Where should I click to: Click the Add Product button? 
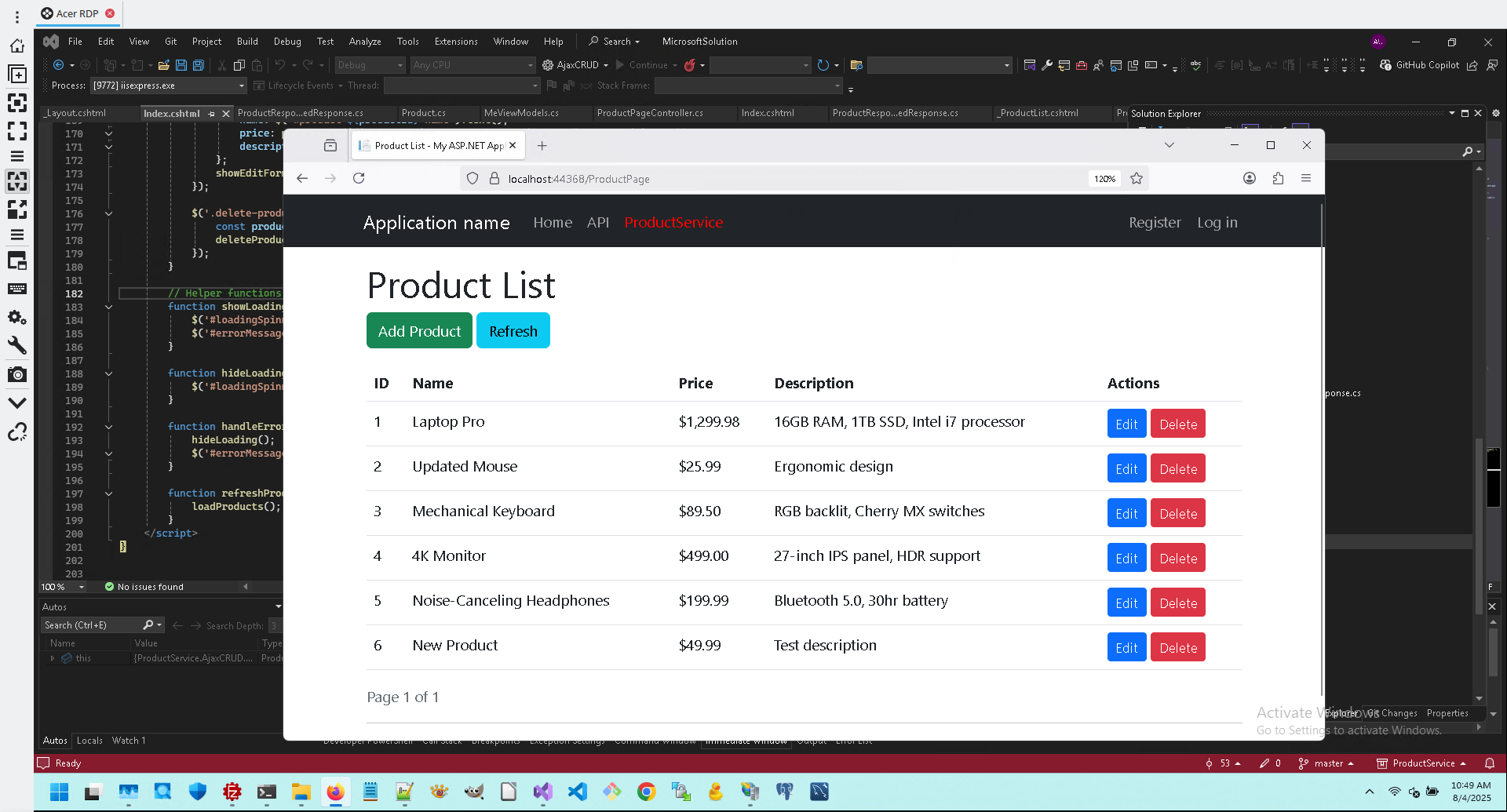point(419,331)
